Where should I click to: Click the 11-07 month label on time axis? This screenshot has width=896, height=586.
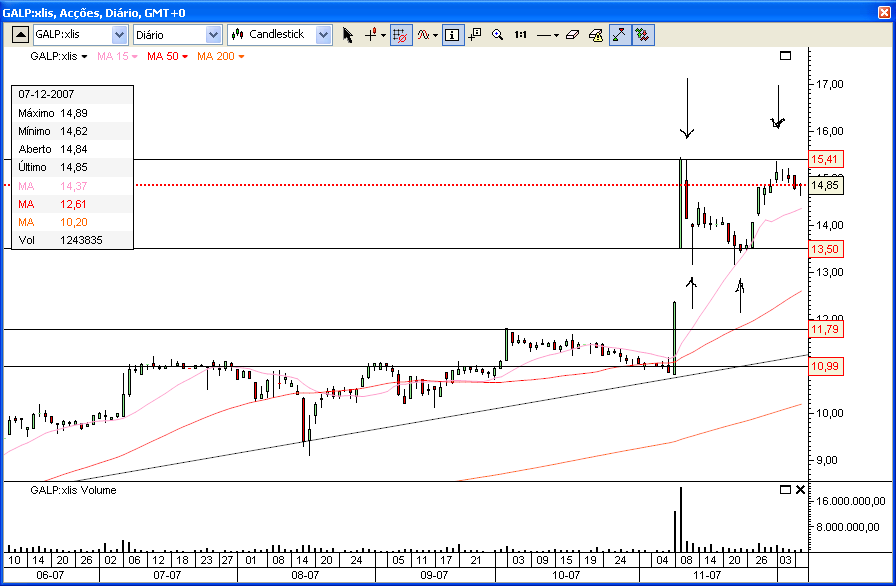(x=707, y=575)
